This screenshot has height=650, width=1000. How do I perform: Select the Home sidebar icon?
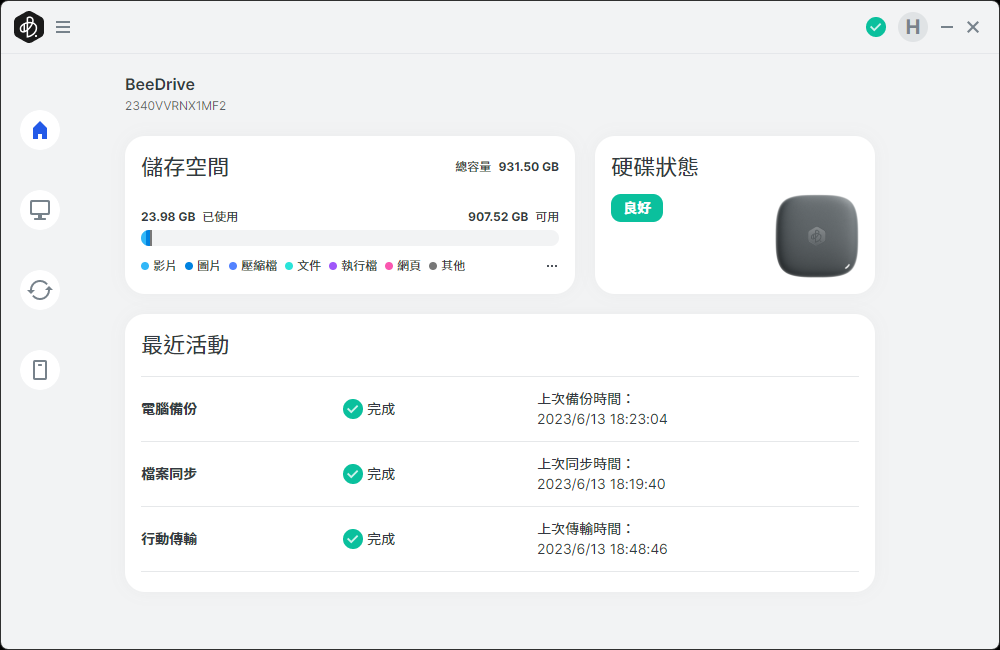pyautogui.click(x=40, y=130)
